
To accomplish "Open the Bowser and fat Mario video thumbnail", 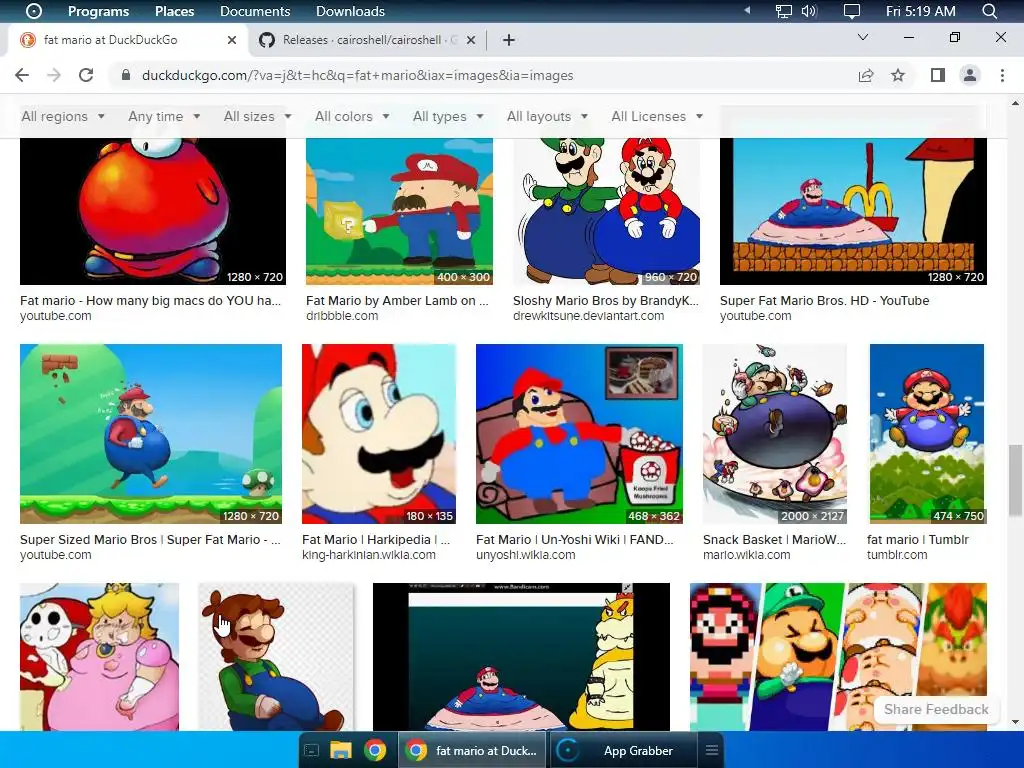I will tap(521, 656).
